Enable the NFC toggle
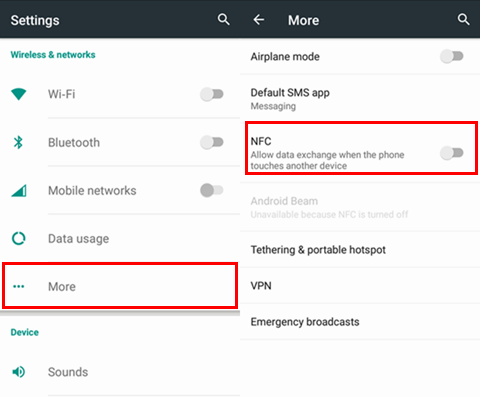This screenshot has height=397, width=480. [452, 153]
